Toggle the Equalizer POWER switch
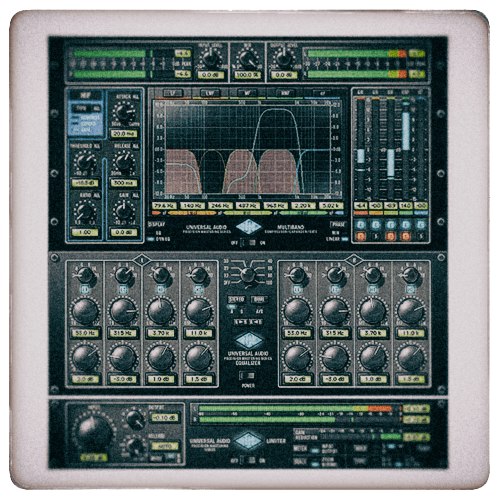The height and width of the screenshot is (500, 500). 248,376
